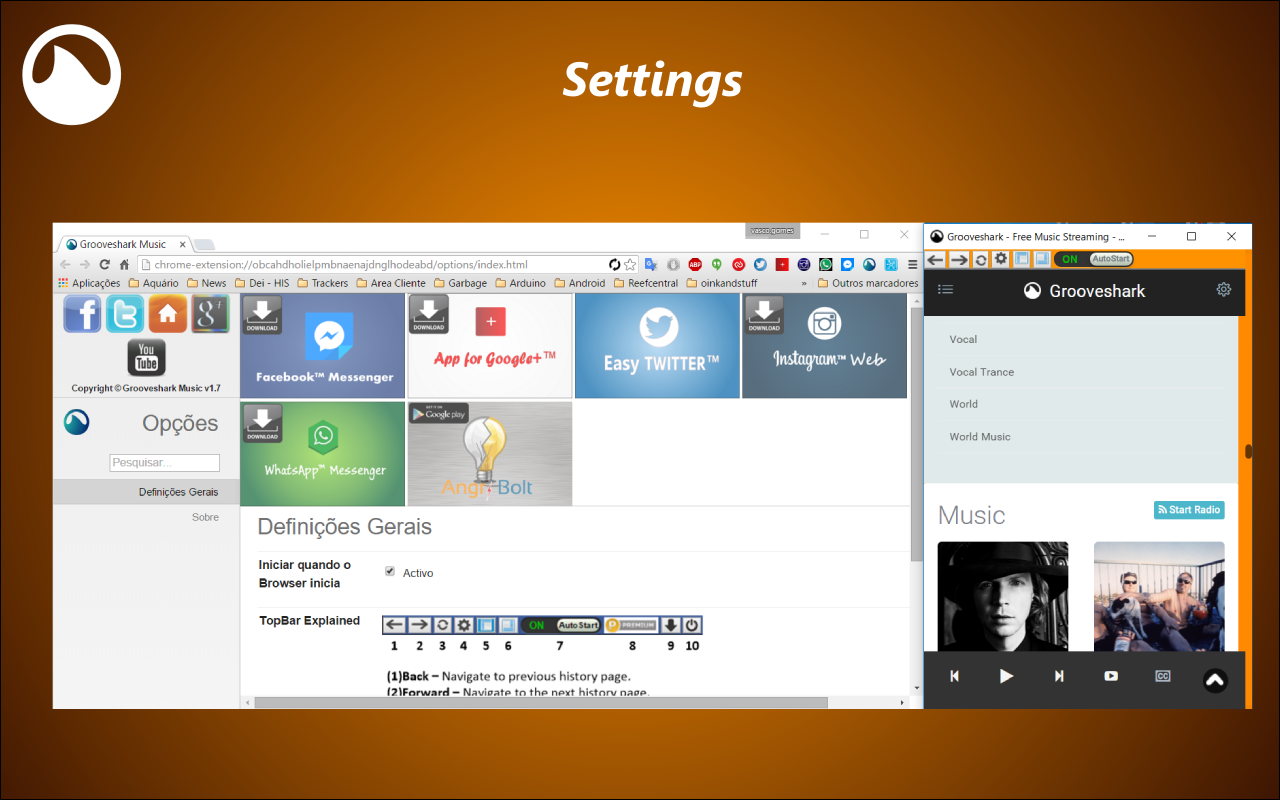Screen dimensions: 1280x800
Task: Open the Easy TWITTER tile
Action: click(658, 346)
